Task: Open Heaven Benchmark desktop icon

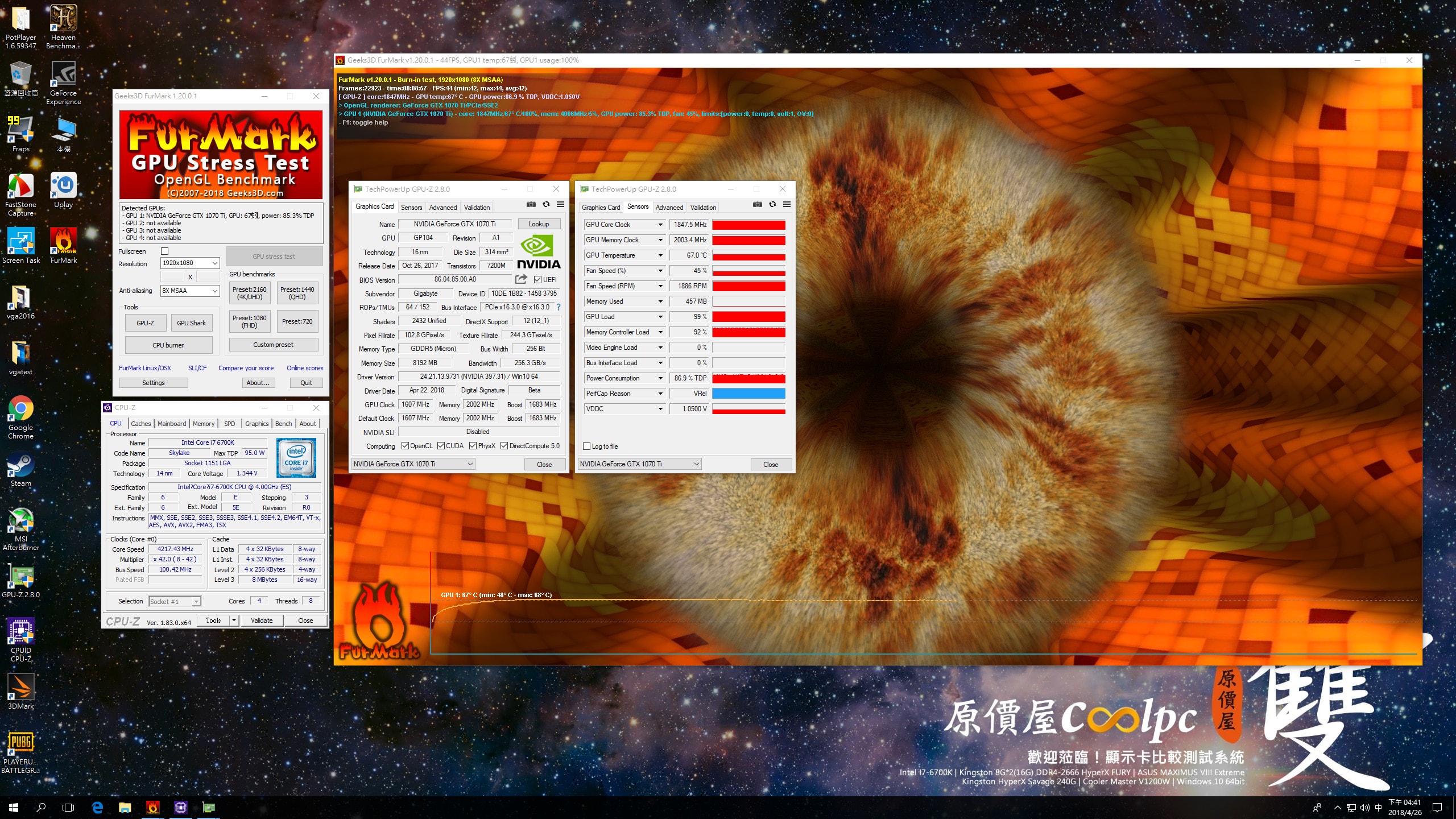Action: (63, 27)
